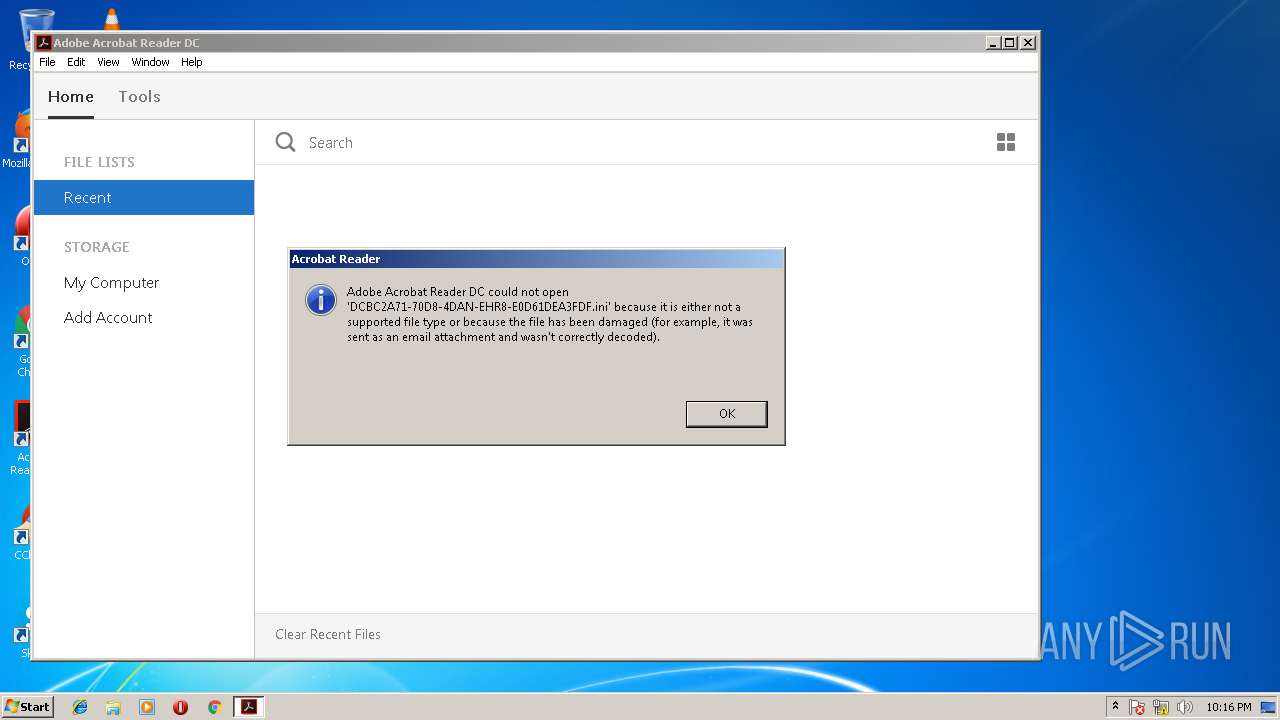Open the Window menu

click(x=150, y=62)
